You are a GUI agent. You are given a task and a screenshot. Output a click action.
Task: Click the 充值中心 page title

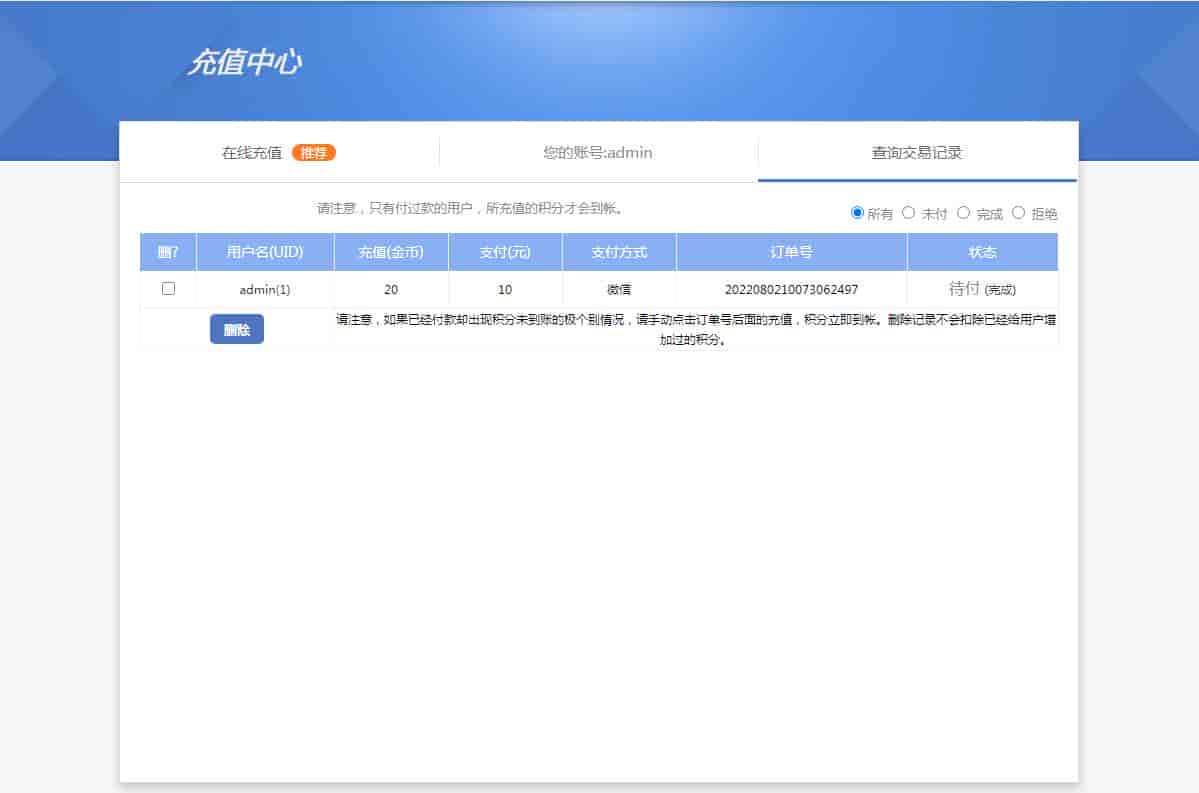click(x=245, y=63)
